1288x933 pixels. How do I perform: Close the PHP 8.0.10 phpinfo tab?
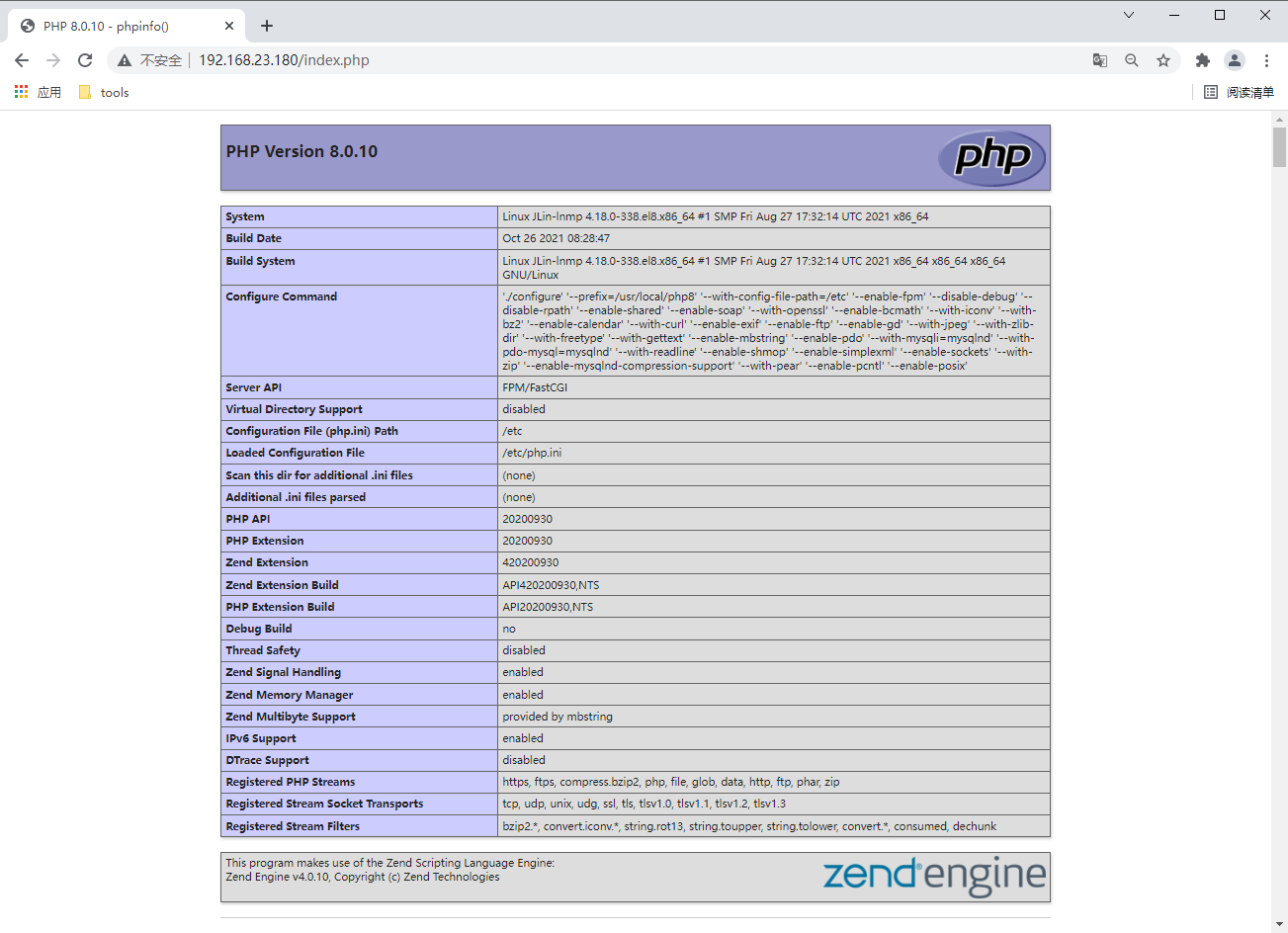pyautogui.click(x=229, y=26)
